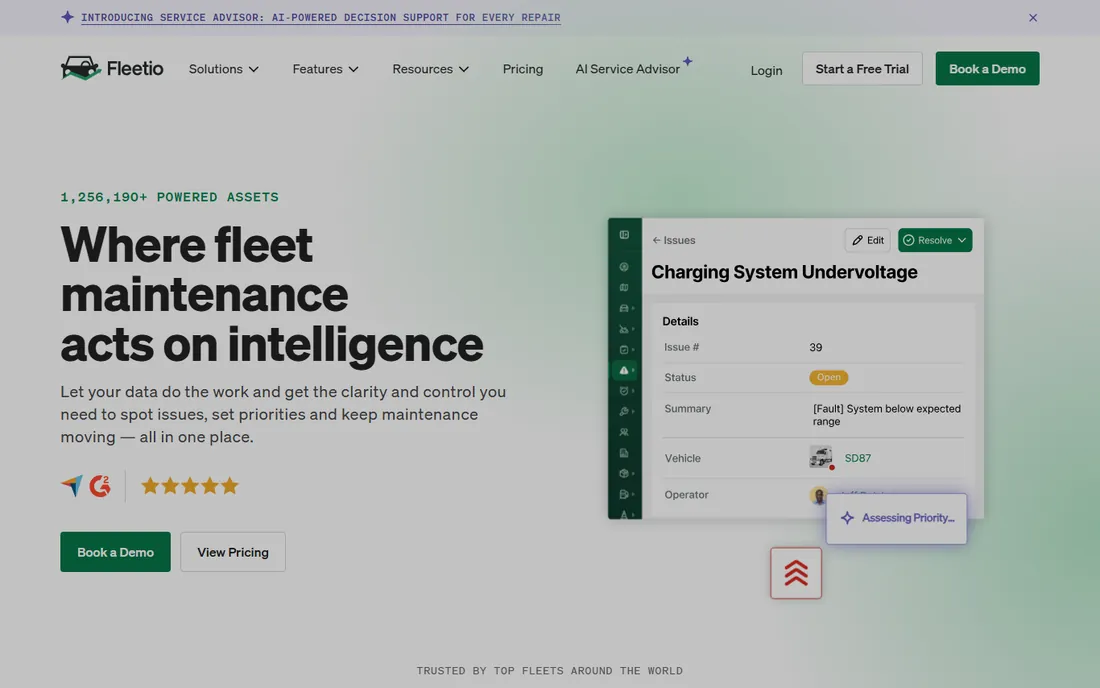The height and width of the screenshot is (688, 1100).
Task: Click the Edit button in issue card
Action: 868,240
